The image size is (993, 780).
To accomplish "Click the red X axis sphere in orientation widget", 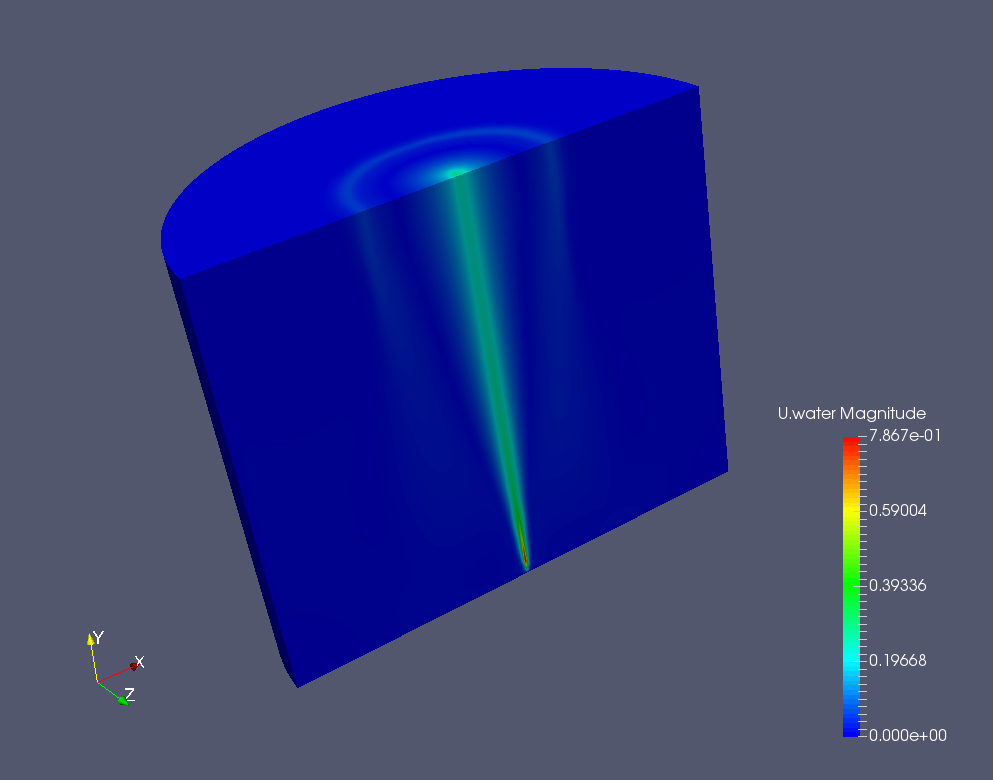I will (133, 666).
